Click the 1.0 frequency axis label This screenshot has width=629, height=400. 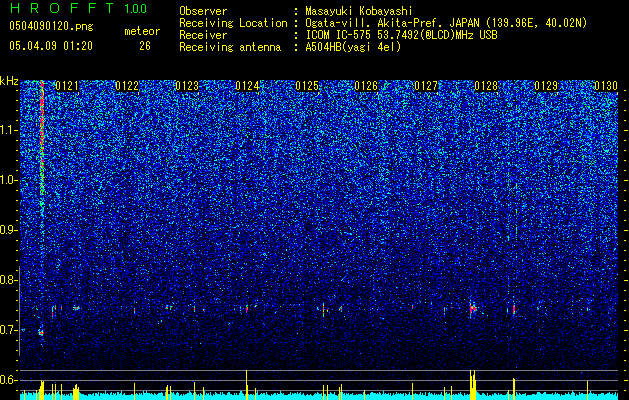[9, 180]
